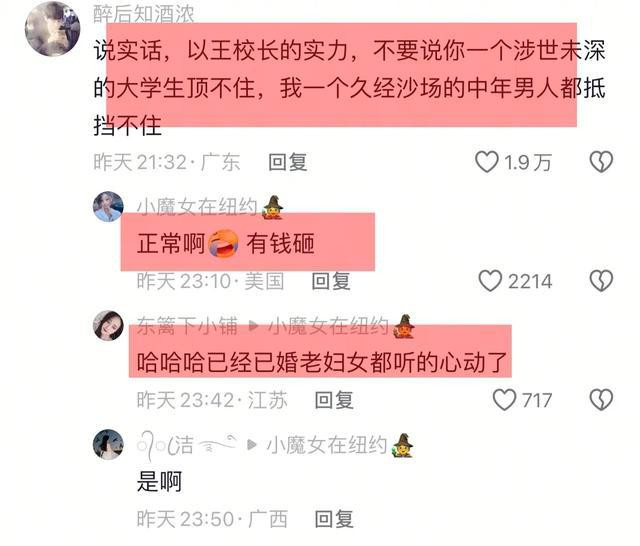This screenshot has height=546, width=640.
Task: Open 醉后知酒浓's profile avatar
Action: 52,29
